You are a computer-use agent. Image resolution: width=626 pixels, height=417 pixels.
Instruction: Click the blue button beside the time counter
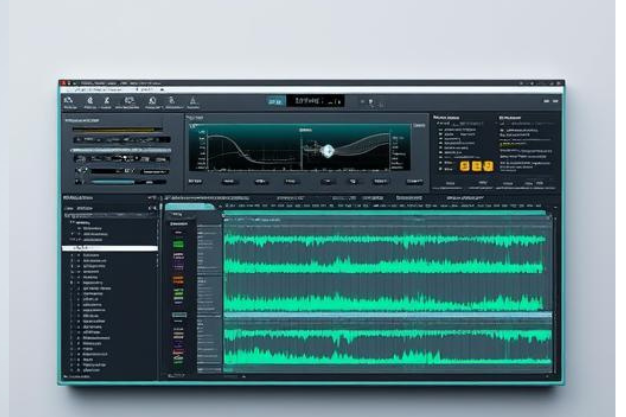276,101
